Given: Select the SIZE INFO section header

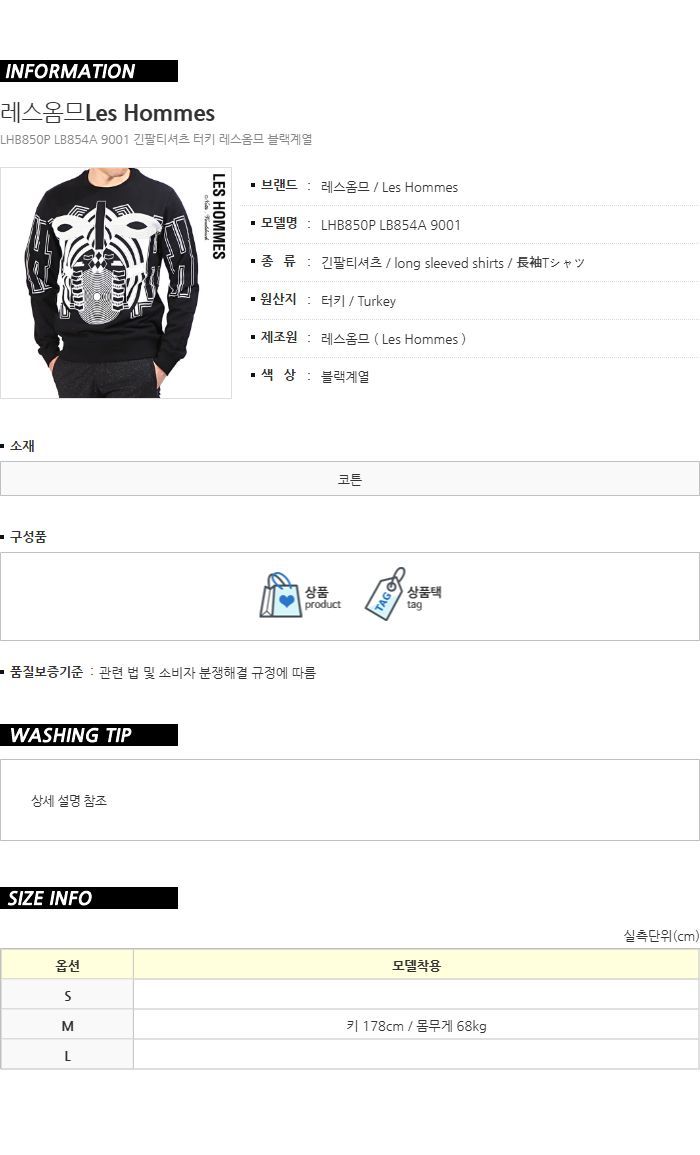Looking at the screenshot, I should click(89, 898).
